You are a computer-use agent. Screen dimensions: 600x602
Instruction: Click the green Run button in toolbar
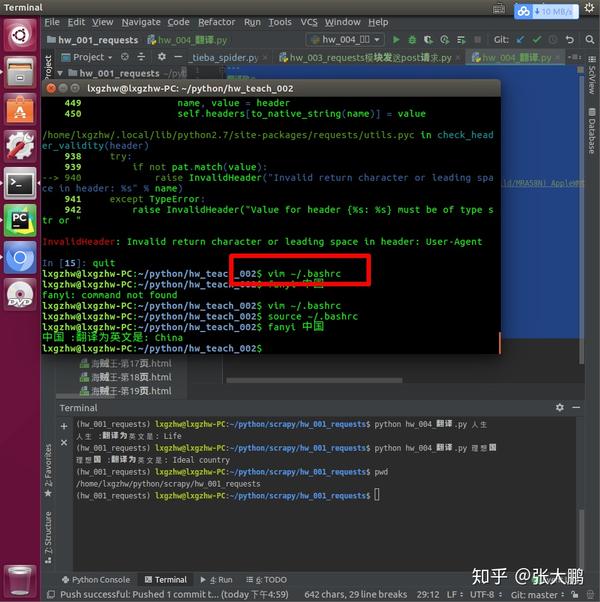(396, 40)
